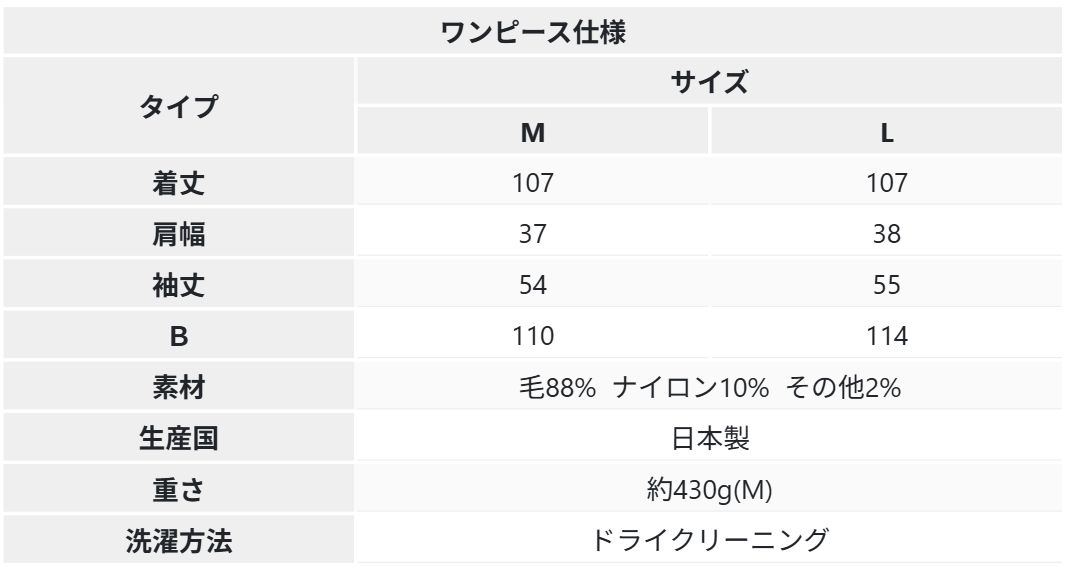Viewport: 1065px width, 567px height.
Task: Select the M size column header
Action: click(x=533, y=133)
